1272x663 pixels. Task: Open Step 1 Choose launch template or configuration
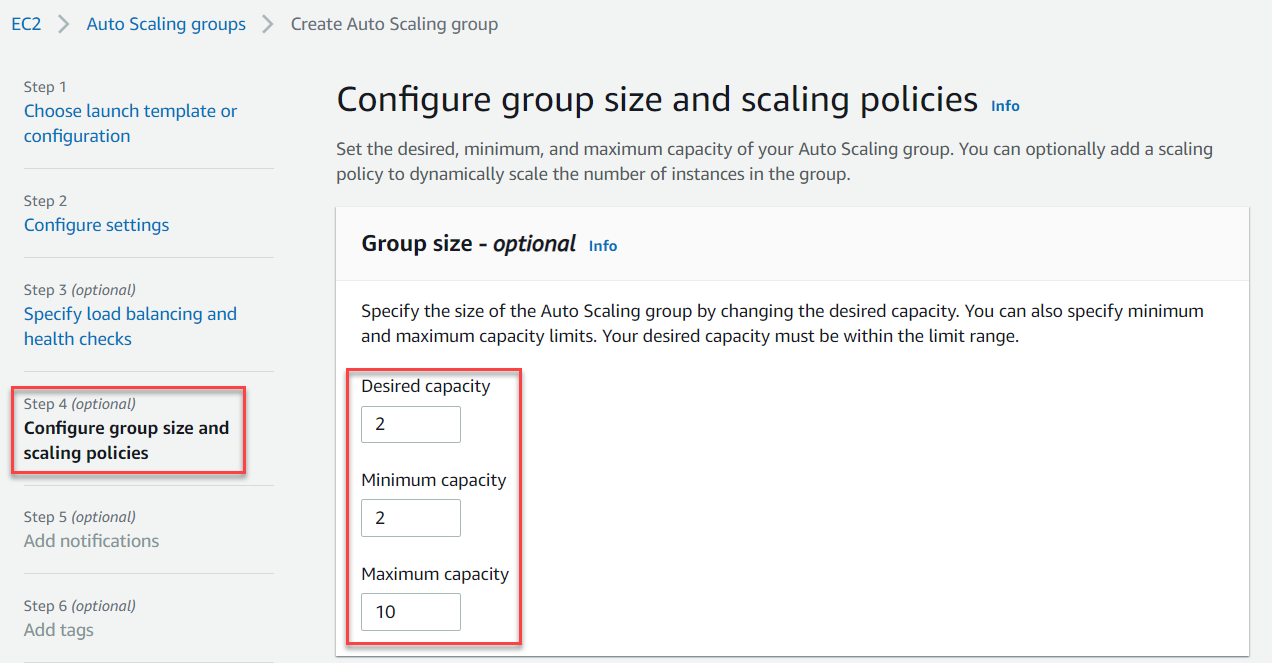click(130, 123)
